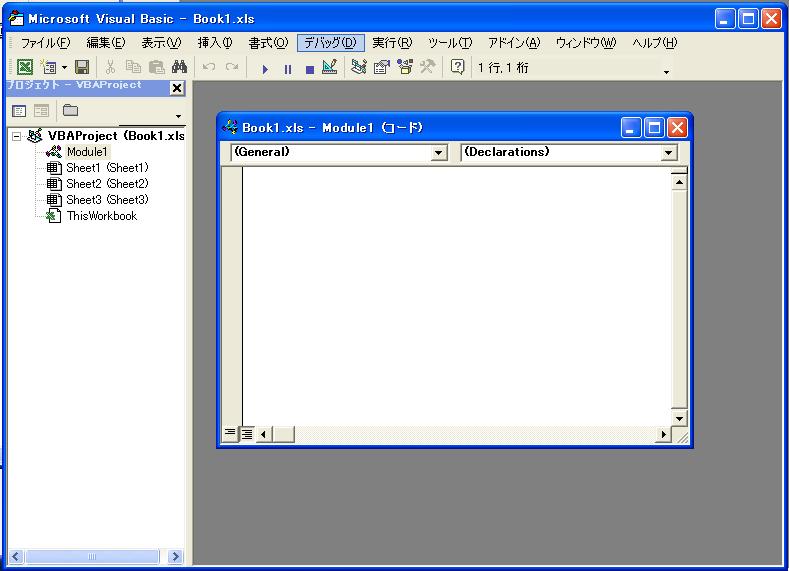Open the デバッグ(D) menu
Image resolution: width=789 pixels, height=571 pixels.
(331, 43)
